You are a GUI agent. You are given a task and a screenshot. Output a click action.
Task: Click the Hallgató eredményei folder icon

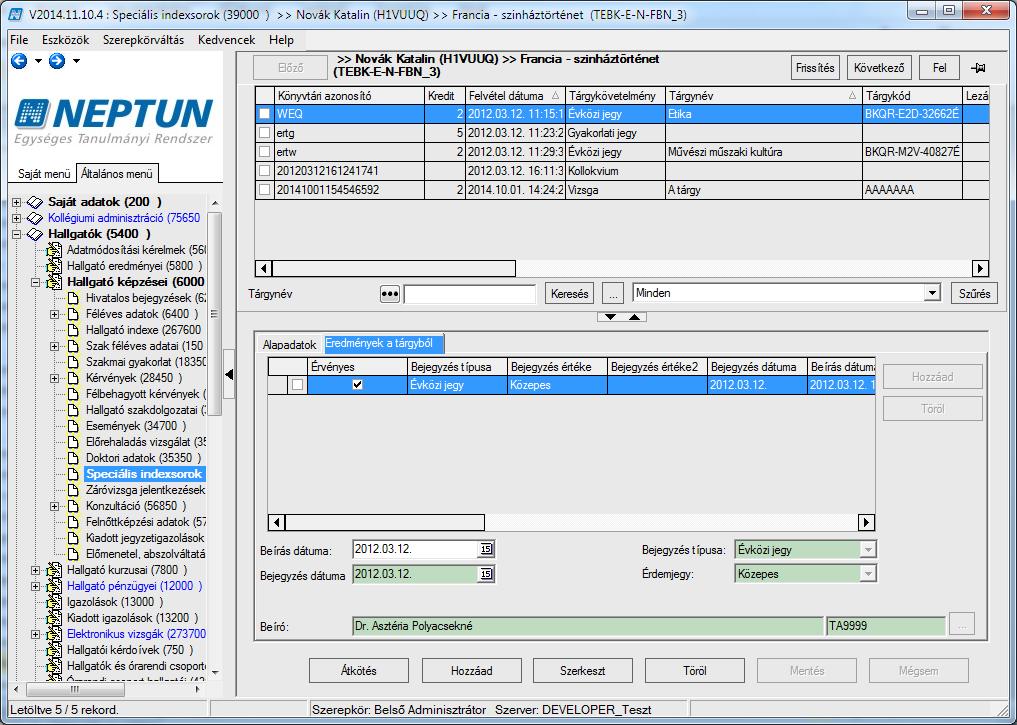tap(54, 266)
